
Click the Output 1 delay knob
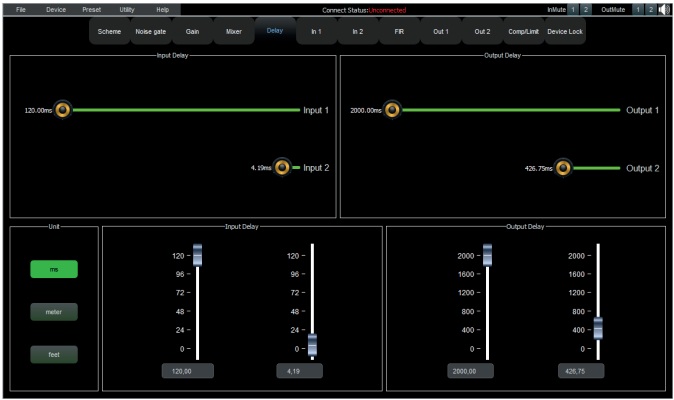pos(392,109)
